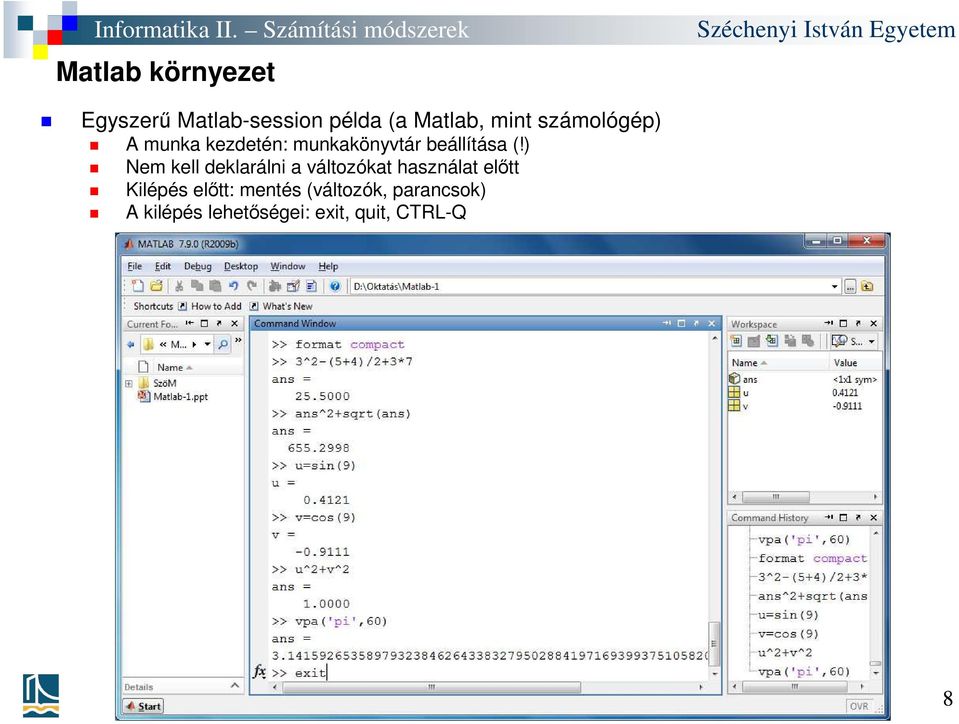Open the Desktop menu
This screenshot has height=724, width=959.
(241, 266)
